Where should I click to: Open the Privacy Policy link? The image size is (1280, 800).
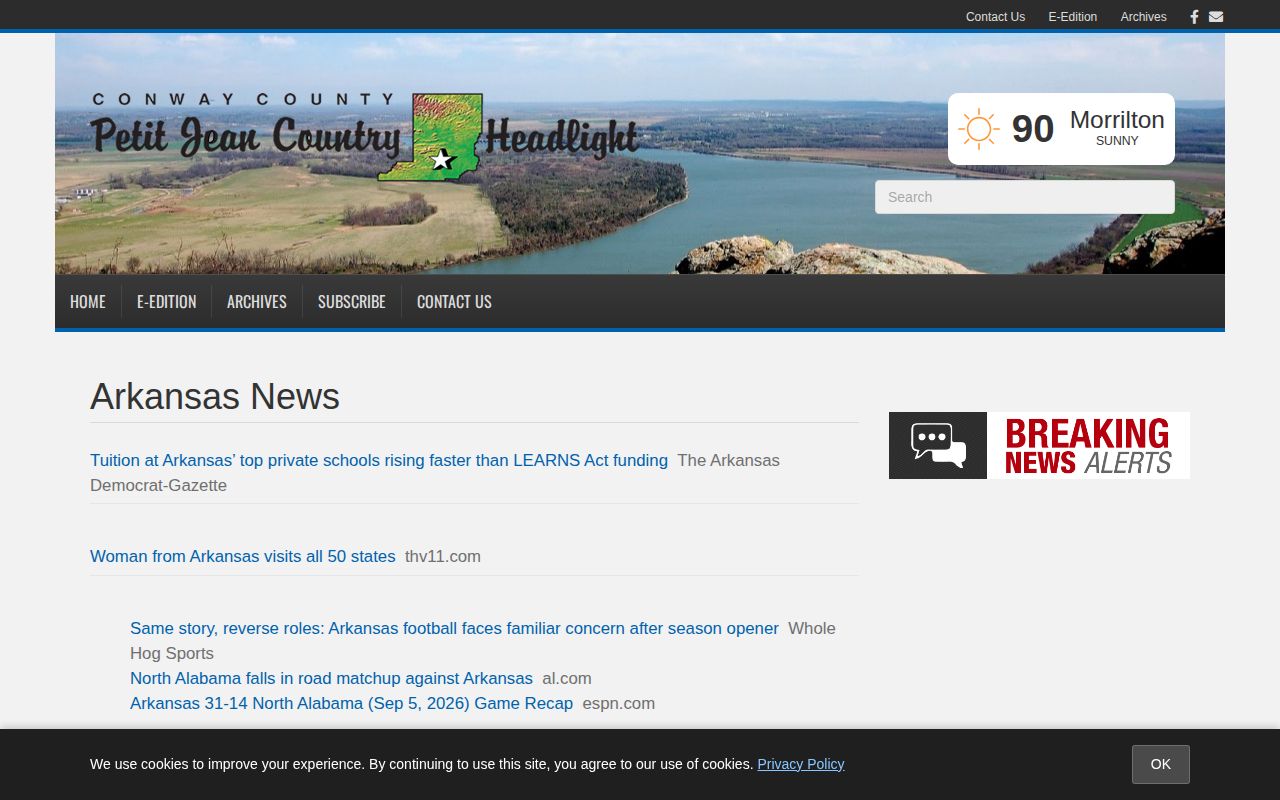(801, 764)
